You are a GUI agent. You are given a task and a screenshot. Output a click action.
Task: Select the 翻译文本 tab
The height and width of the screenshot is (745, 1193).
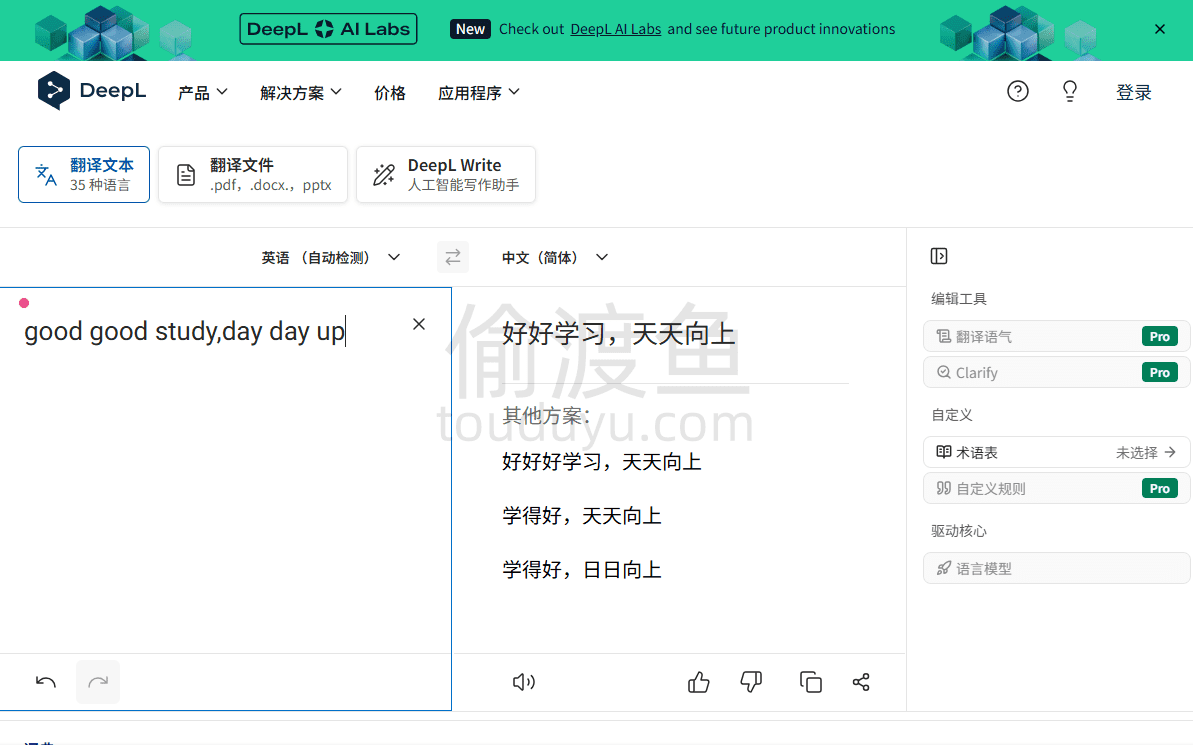84,174
